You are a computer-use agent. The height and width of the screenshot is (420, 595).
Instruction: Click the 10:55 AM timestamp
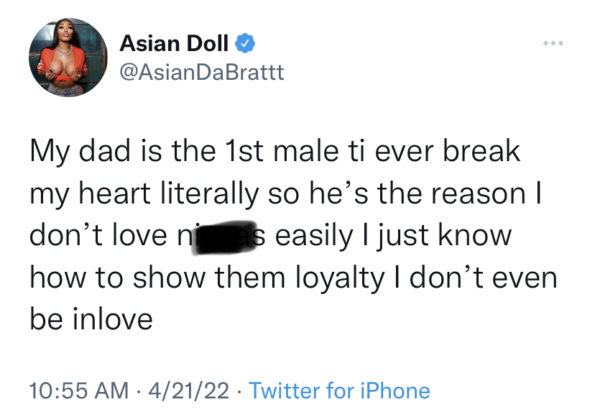[79, 391]
